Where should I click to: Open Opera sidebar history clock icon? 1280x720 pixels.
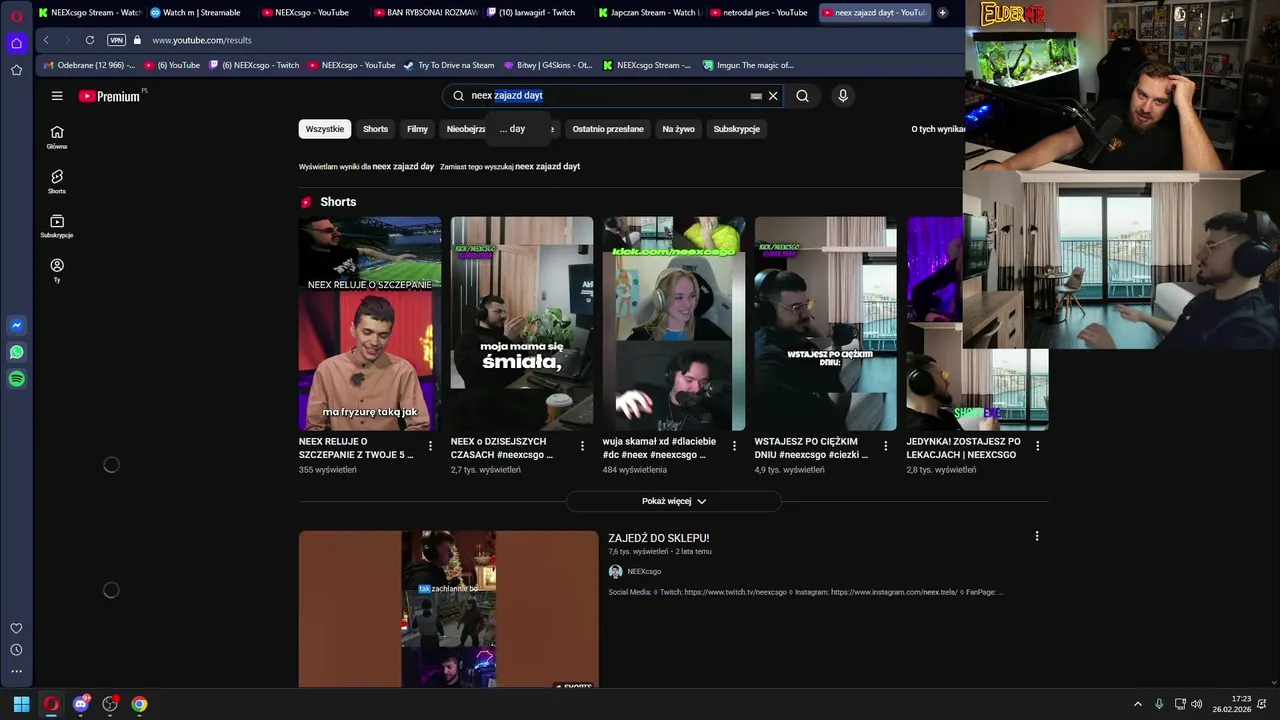pyautogui.click(x=16, y=650)
